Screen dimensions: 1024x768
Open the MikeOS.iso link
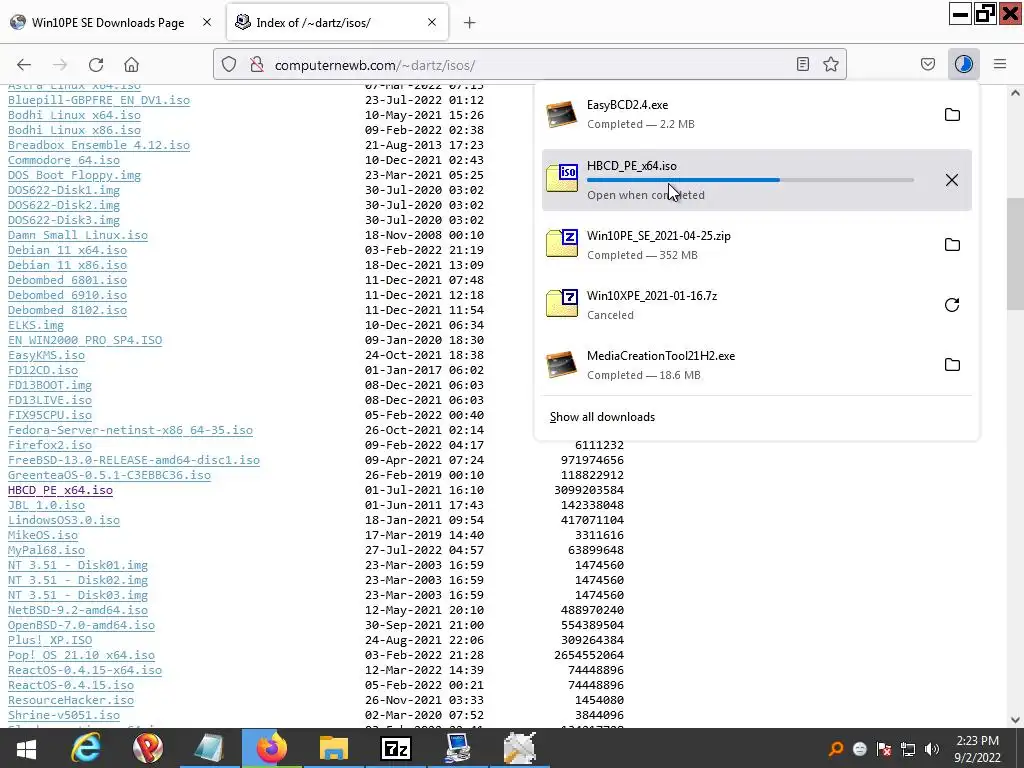[42, 536]
